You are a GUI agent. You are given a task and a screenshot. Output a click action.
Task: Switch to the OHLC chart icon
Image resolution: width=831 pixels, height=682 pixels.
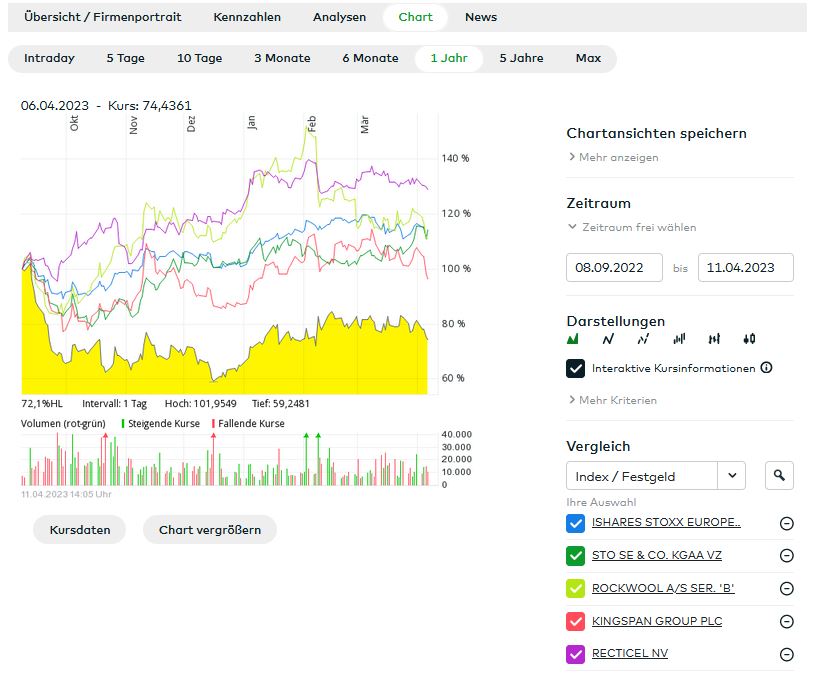click(x=714, y=339)
